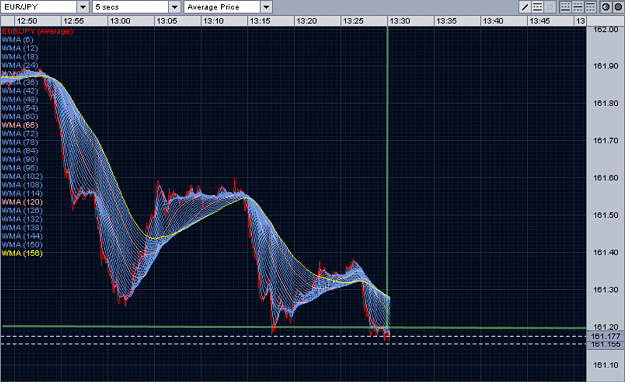Click the WMA (102) legend entry
The width and height of the screenshot is (625, 382).
pyautogui.click(x=22, y=176)
